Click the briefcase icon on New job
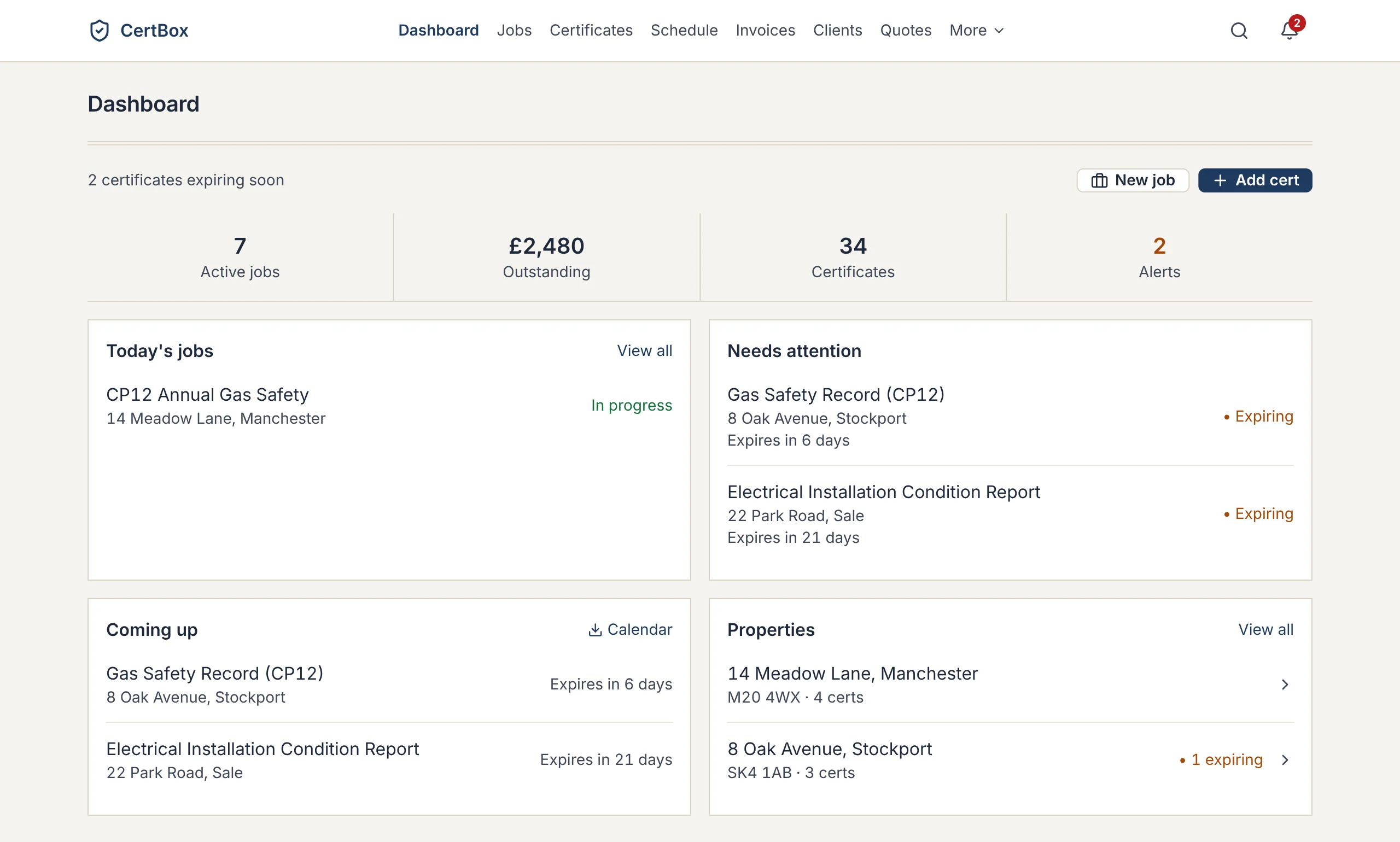The width and height of the screenshot is (1400, 842). [1099, 180]
